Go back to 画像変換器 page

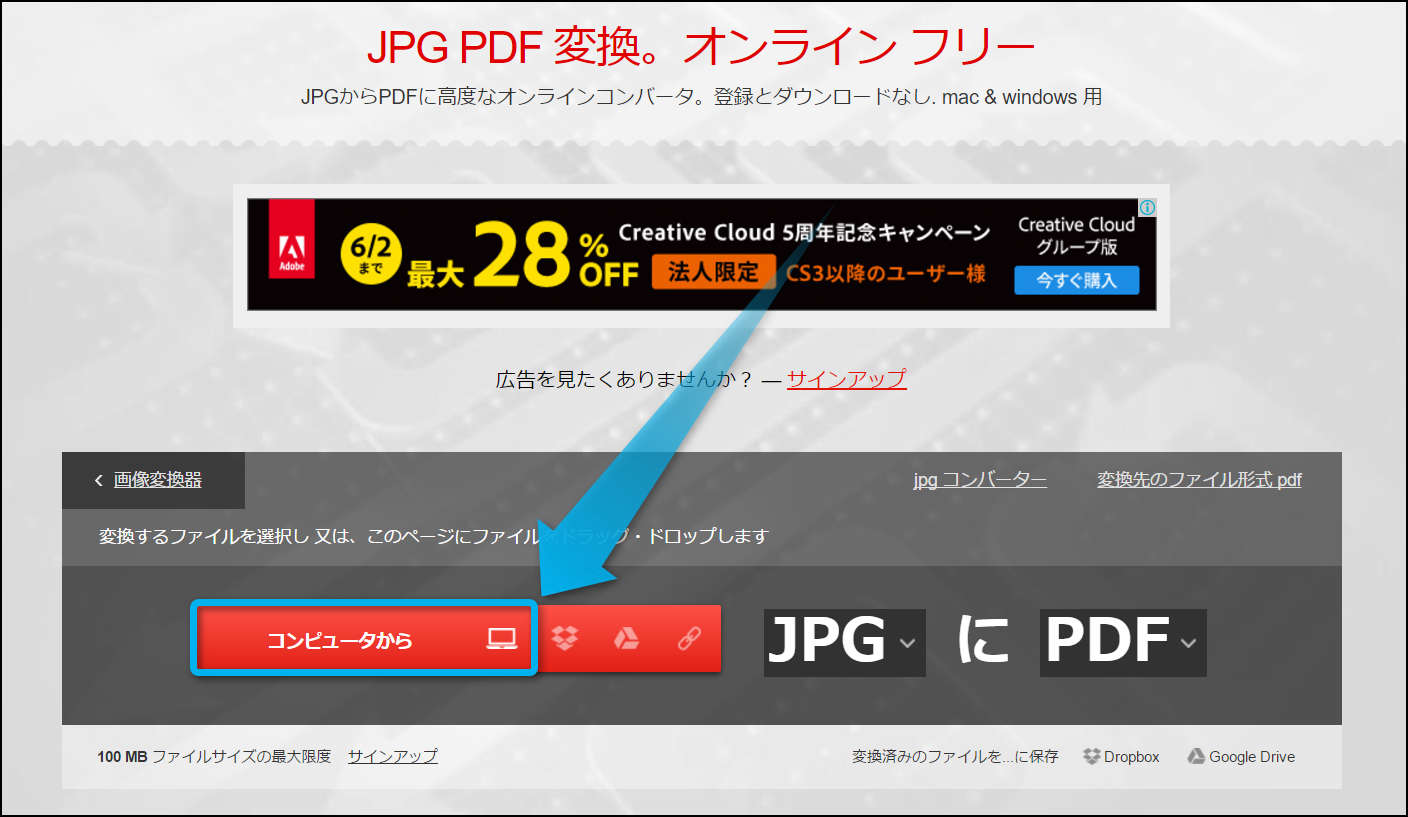[x=157, y=480]
